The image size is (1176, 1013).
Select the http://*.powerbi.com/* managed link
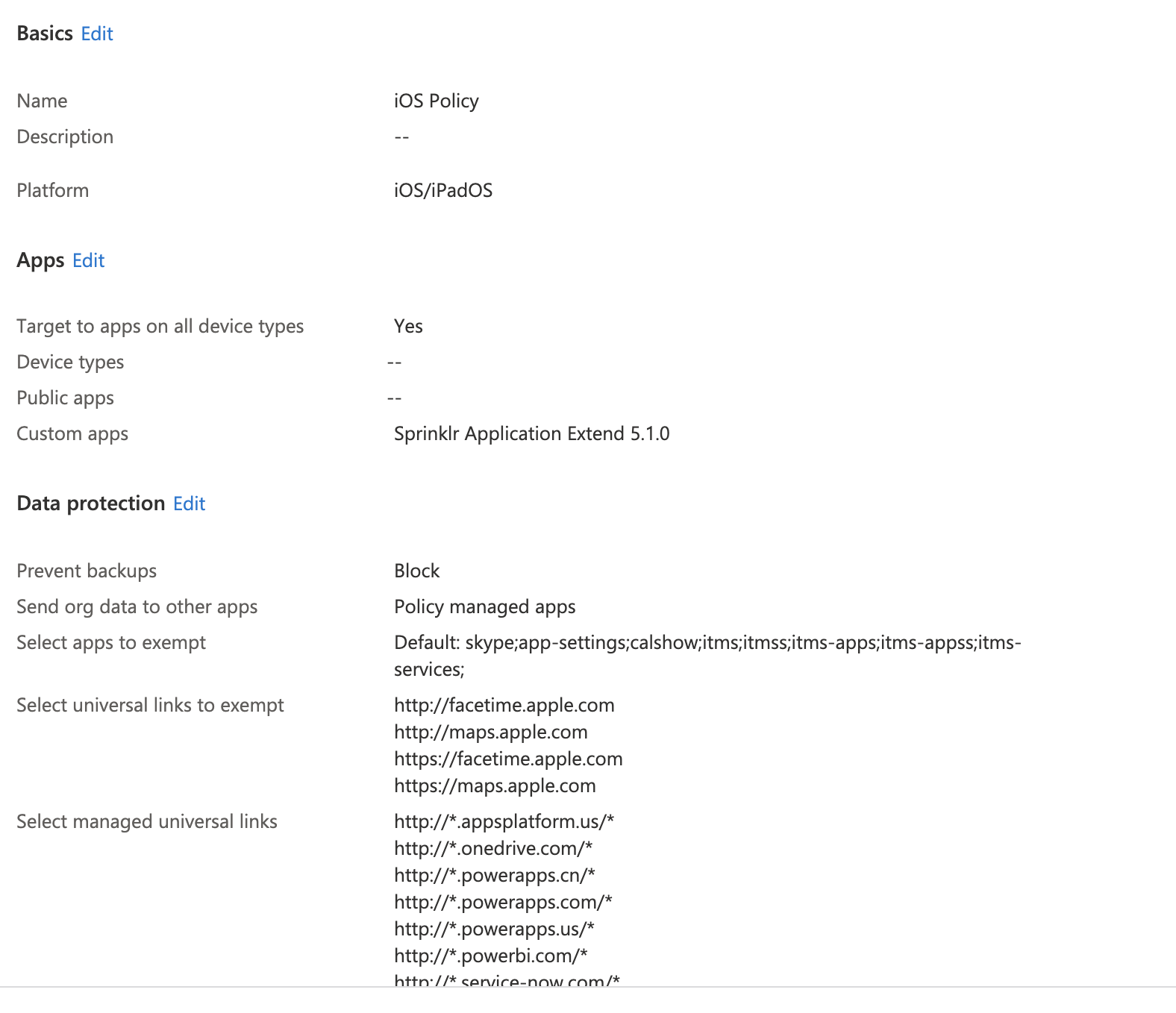tap(490, 956)
